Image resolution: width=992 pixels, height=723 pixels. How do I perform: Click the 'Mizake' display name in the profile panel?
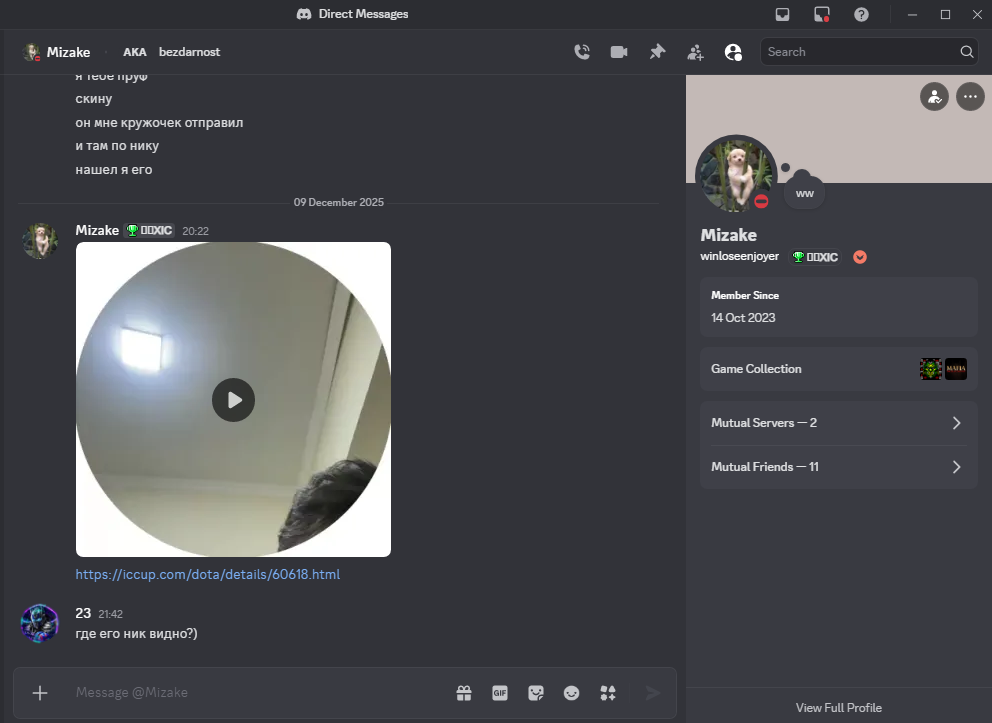click(729, 235)
